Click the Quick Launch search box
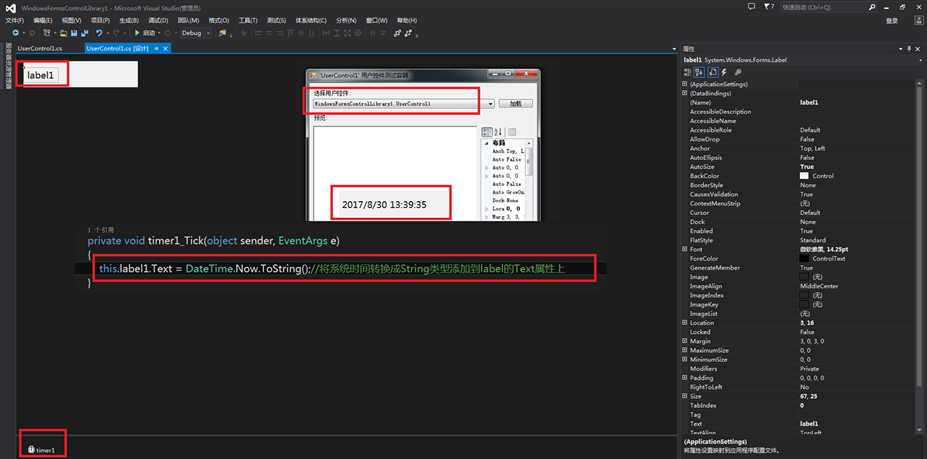The width and height of the screenshot is (927, 459). pyautogui.click(x=823, y=7)
